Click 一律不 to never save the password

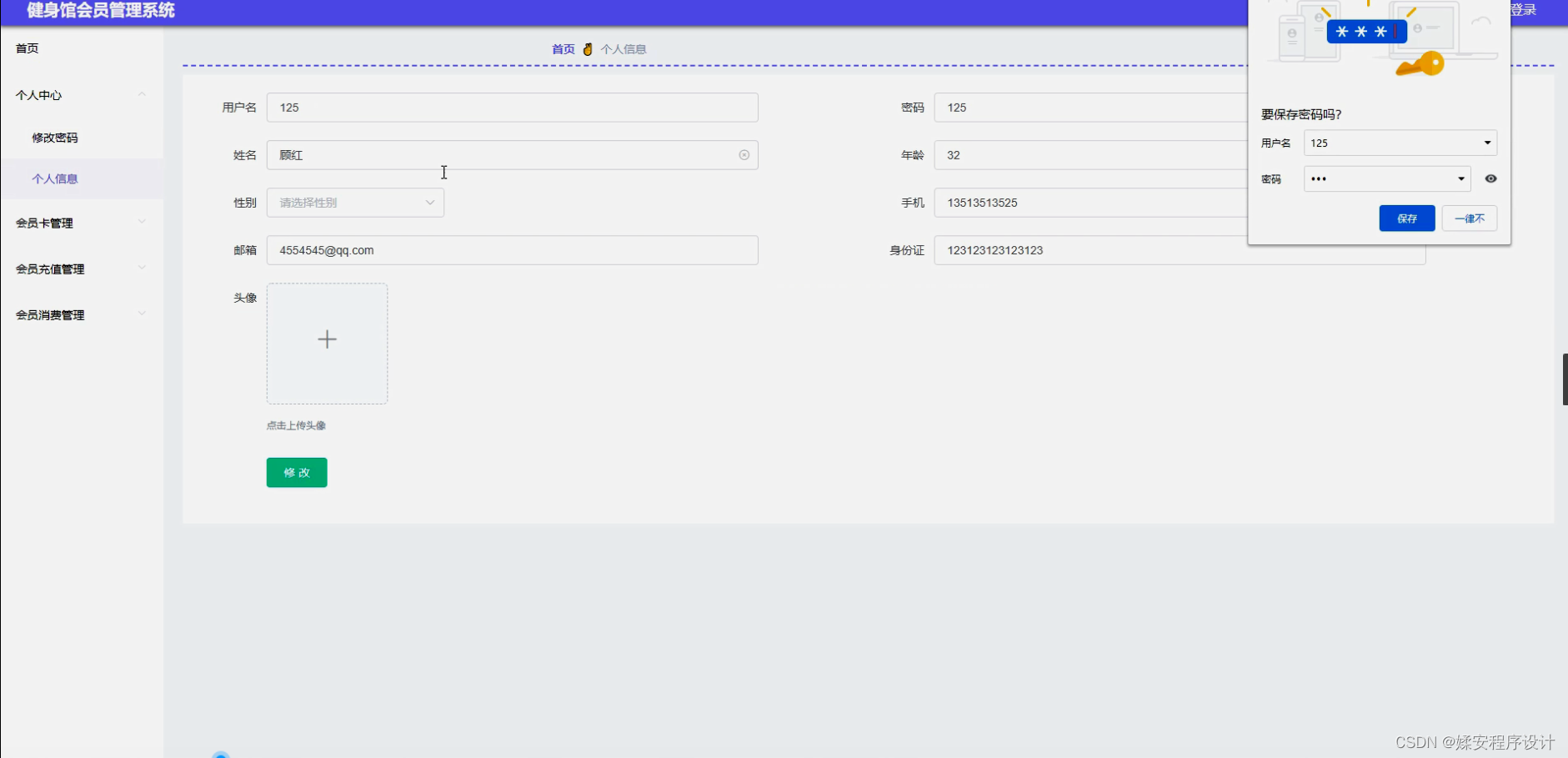tap(1470, 218)
